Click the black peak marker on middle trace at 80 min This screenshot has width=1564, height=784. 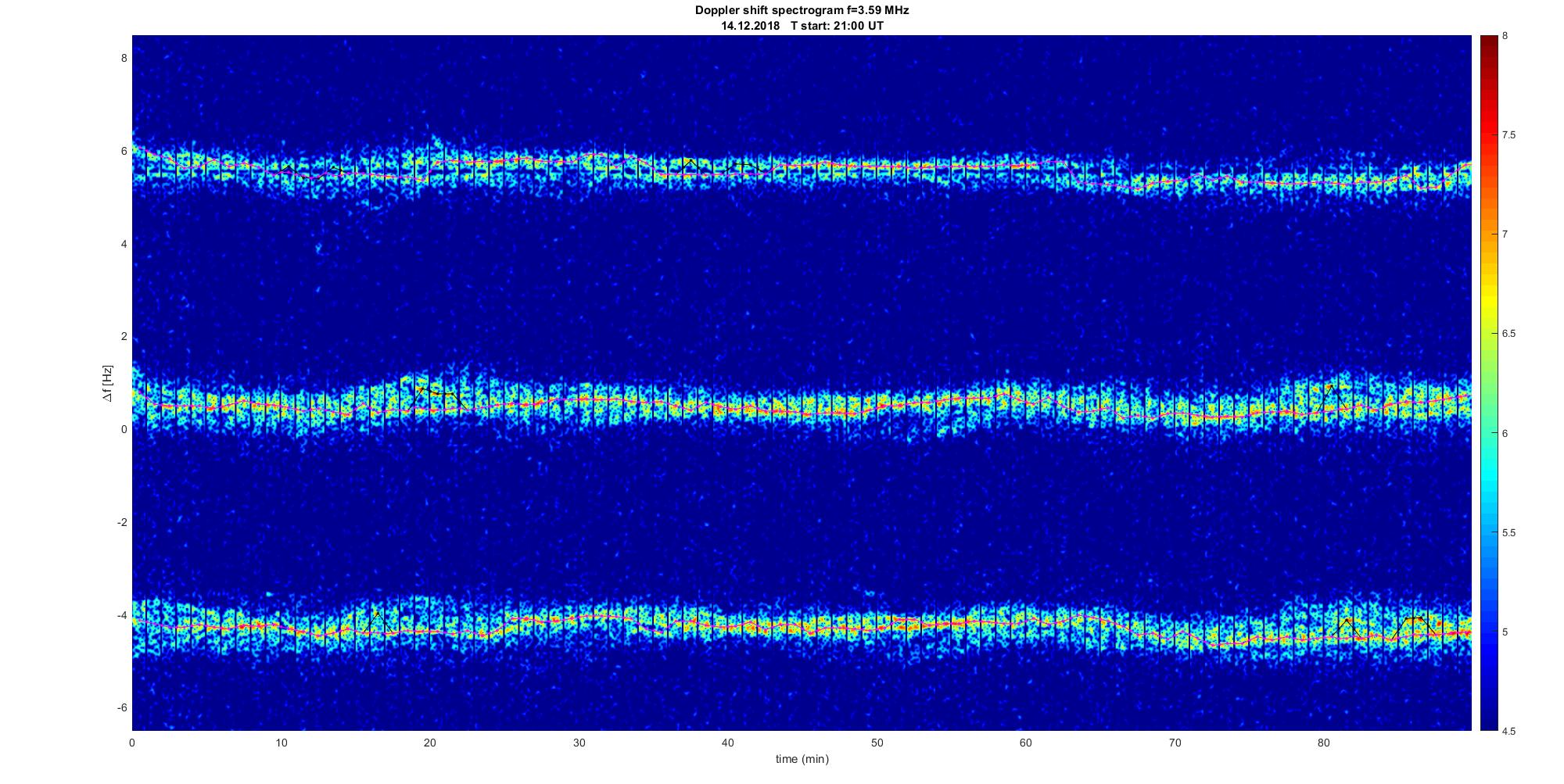tap(1331, 397)
